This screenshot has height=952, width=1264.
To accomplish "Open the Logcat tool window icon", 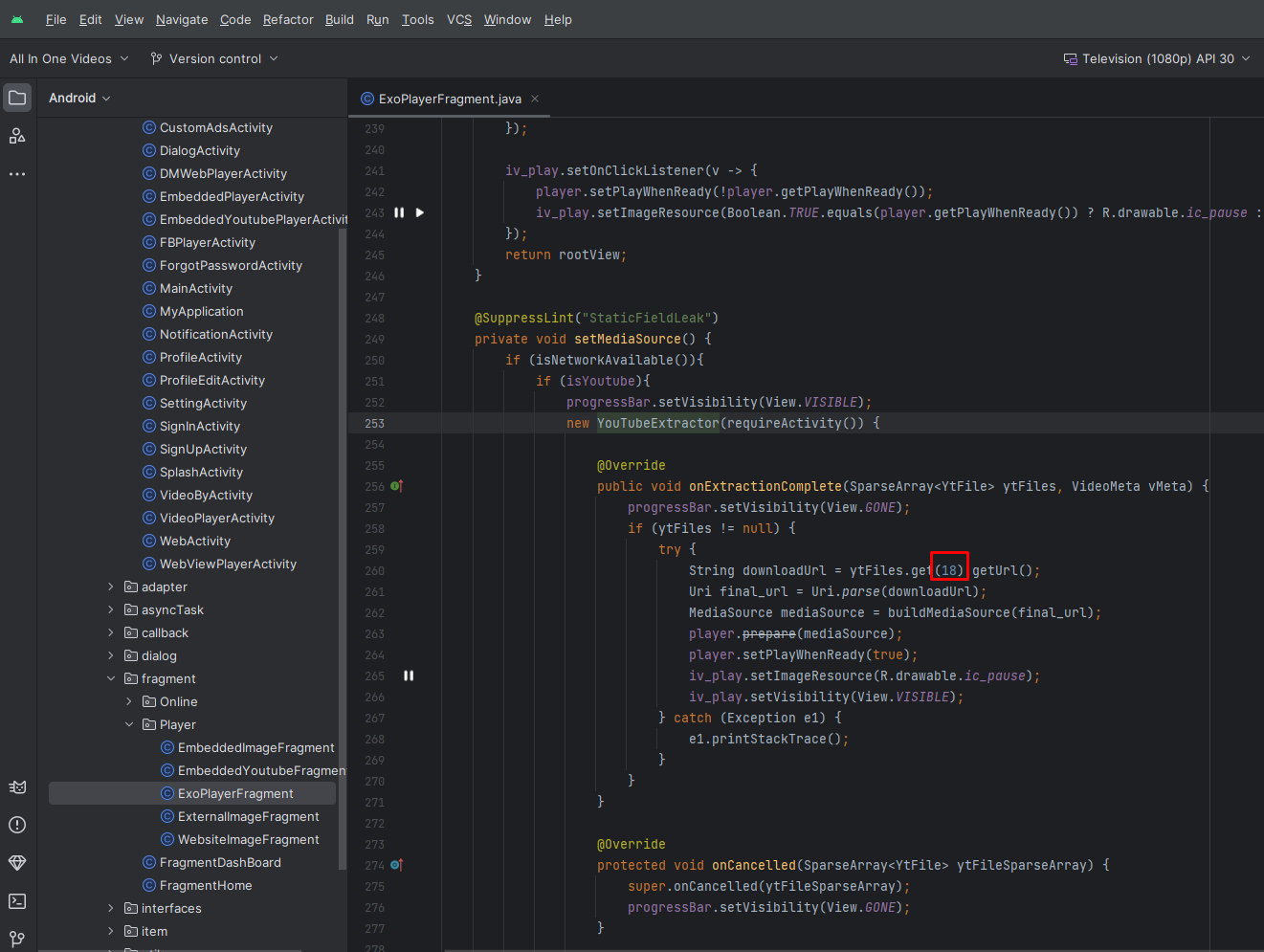I will click(x=17, y=786).
